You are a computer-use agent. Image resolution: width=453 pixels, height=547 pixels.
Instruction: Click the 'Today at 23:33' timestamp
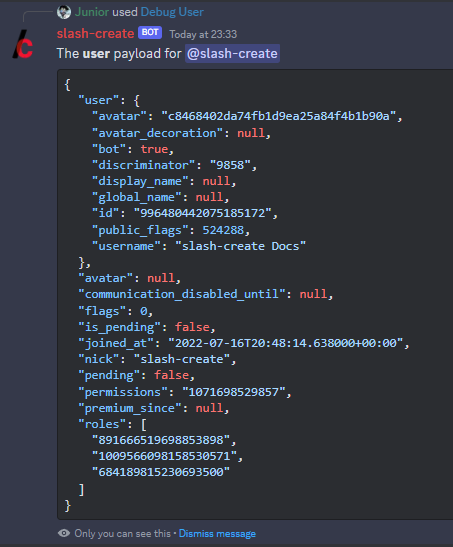tap(203, 34)
